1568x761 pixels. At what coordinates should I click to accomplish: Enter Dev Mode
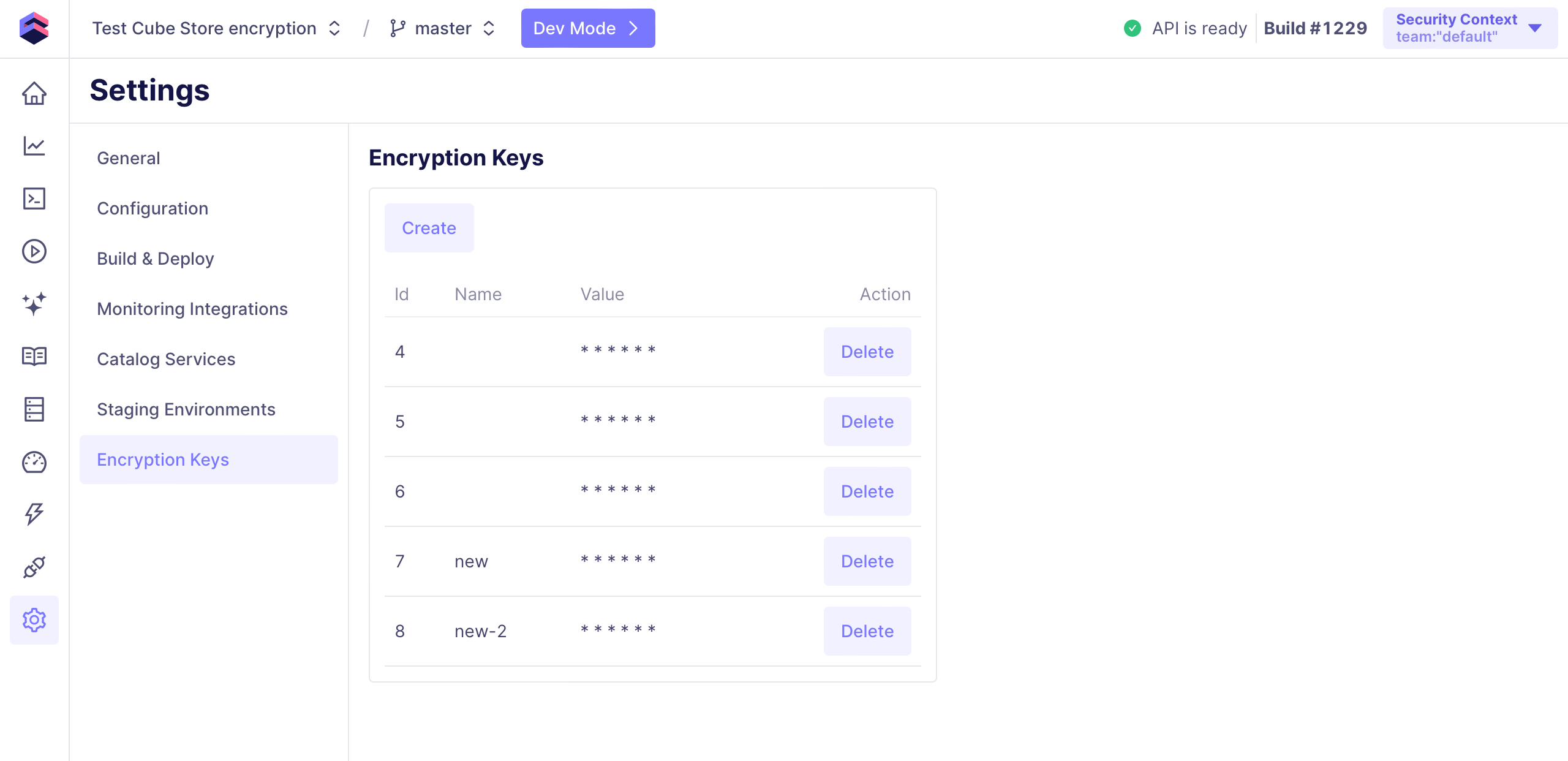(587, 28)
